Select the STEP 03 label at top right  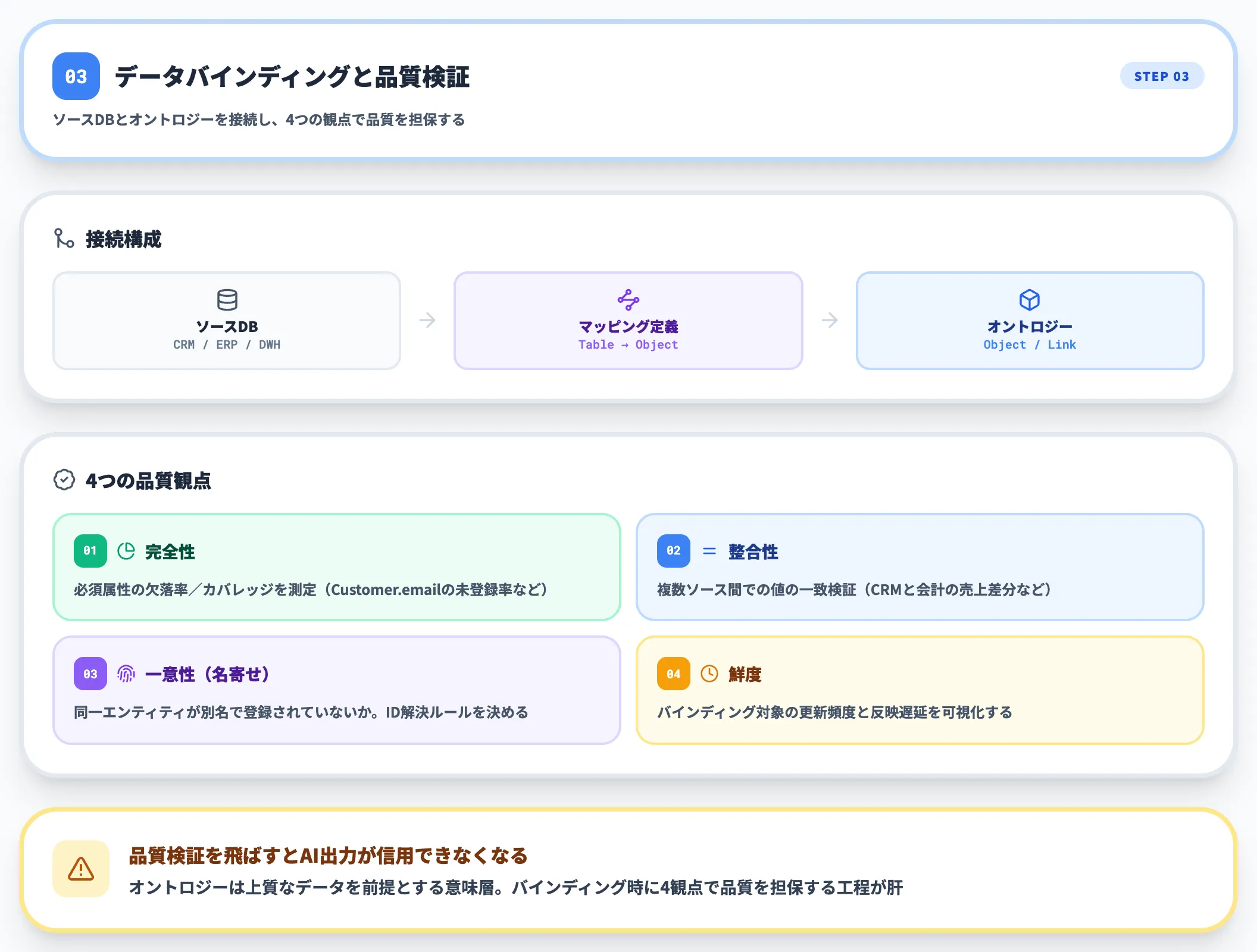coord(1161,76)
